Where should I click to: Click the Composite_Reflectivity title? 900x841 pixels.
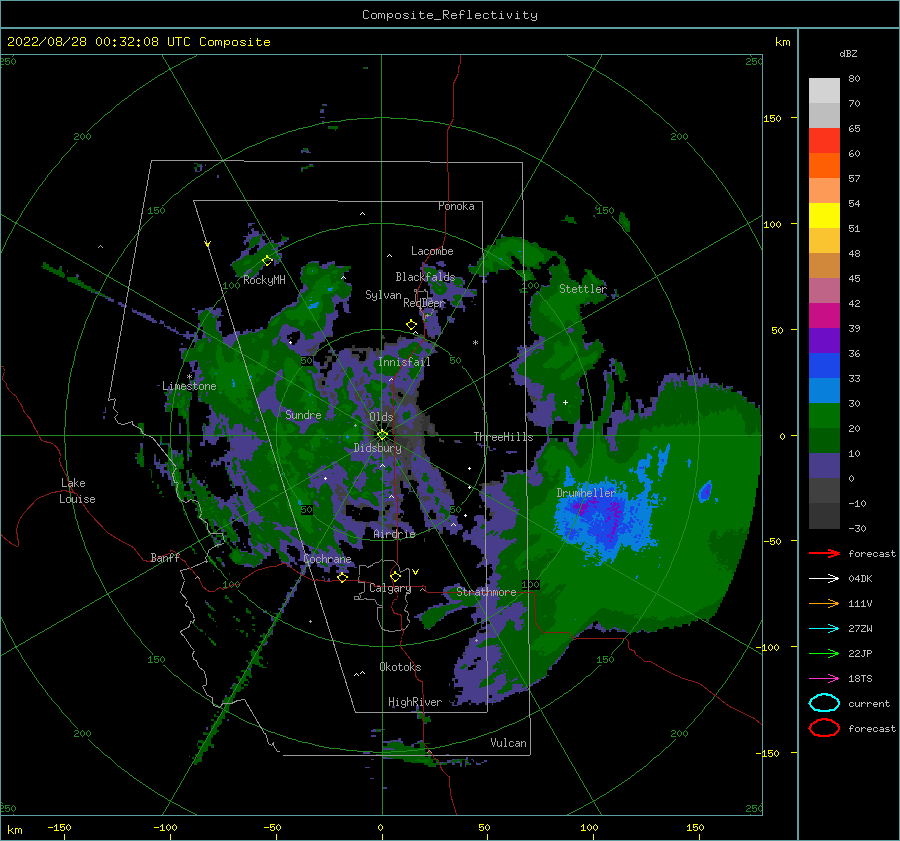click(x=450, y=15)
